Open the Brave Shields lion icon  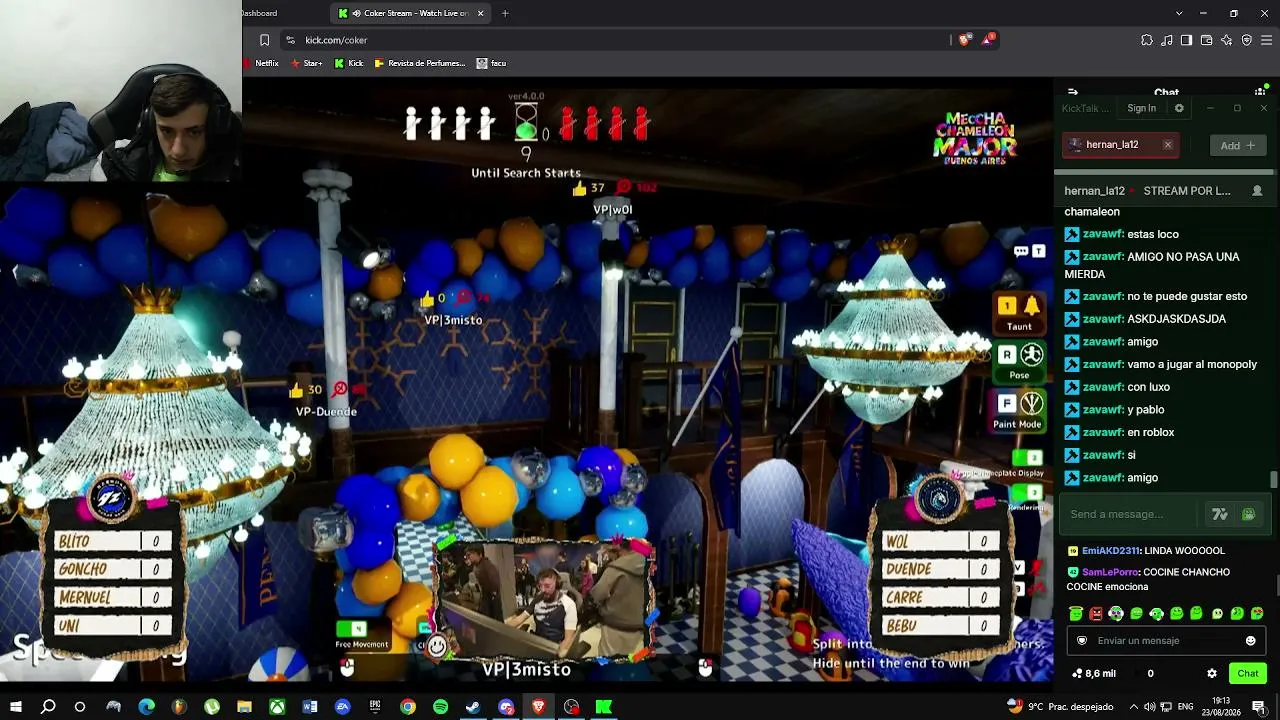pos(964,40)
